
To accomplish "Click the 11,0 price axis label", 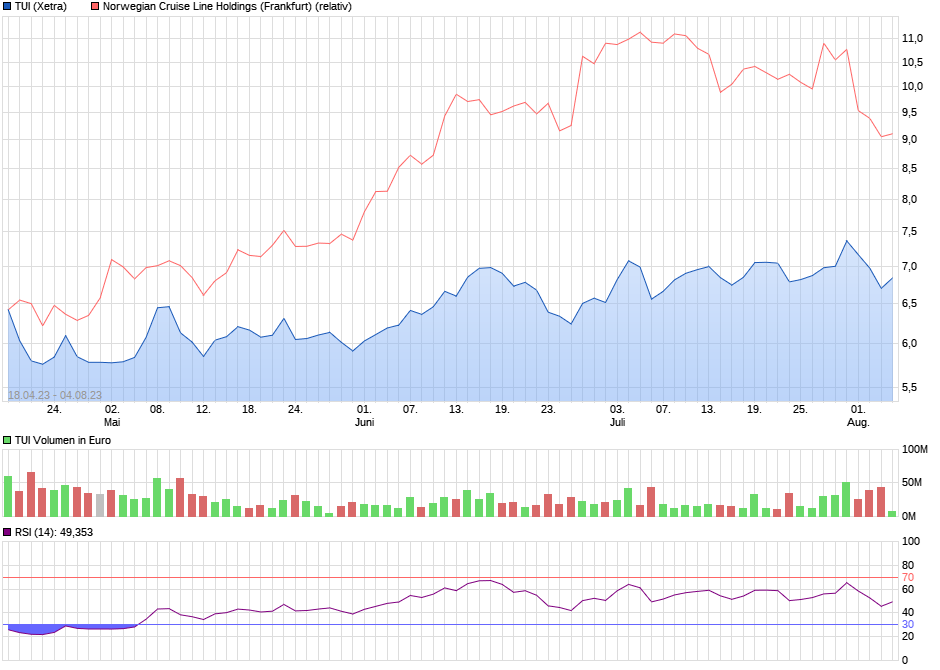I will (912, 38).
